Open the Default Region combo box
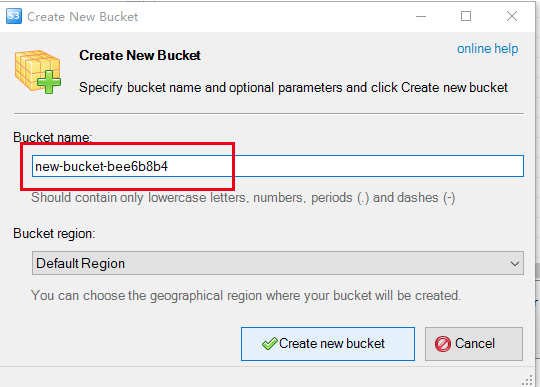This screenshot has width=540, height=387. (x=278, y=263)
